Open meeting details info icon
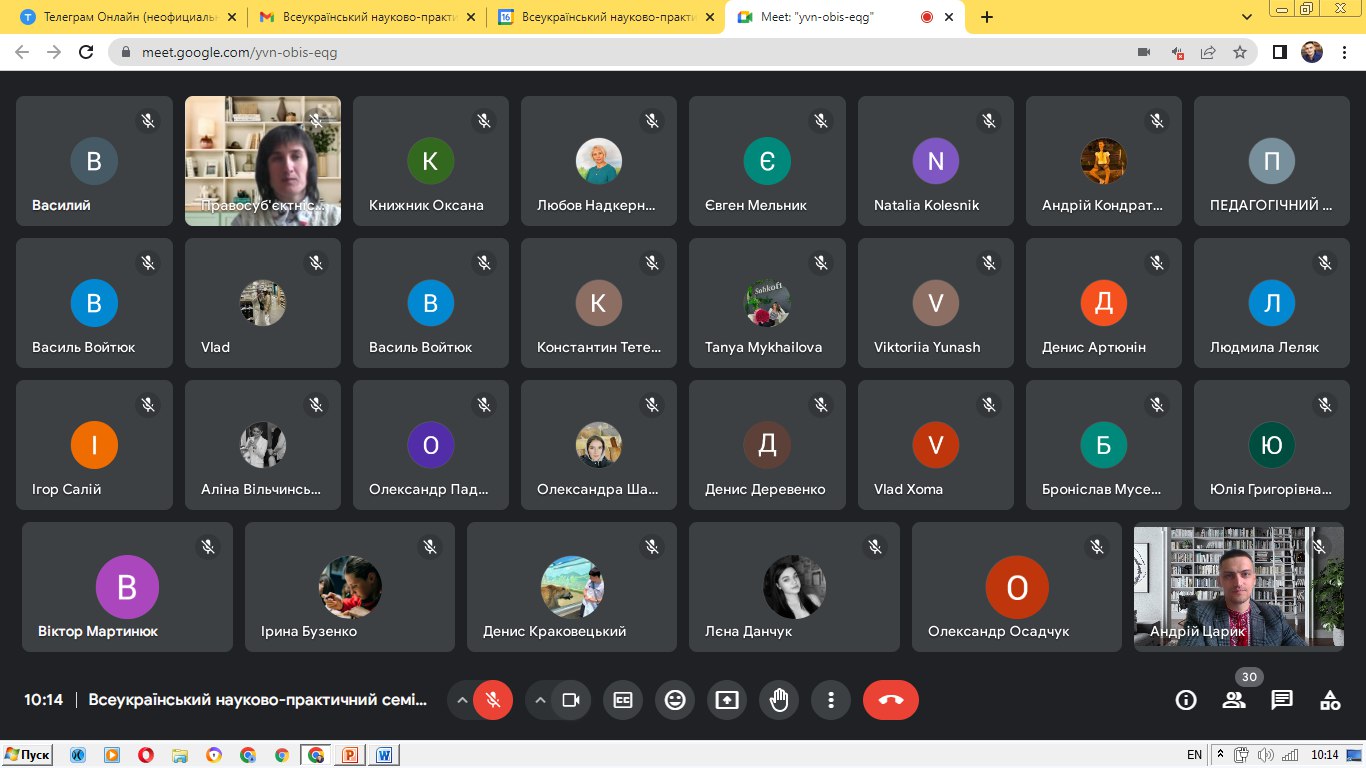 point(1186,700)
